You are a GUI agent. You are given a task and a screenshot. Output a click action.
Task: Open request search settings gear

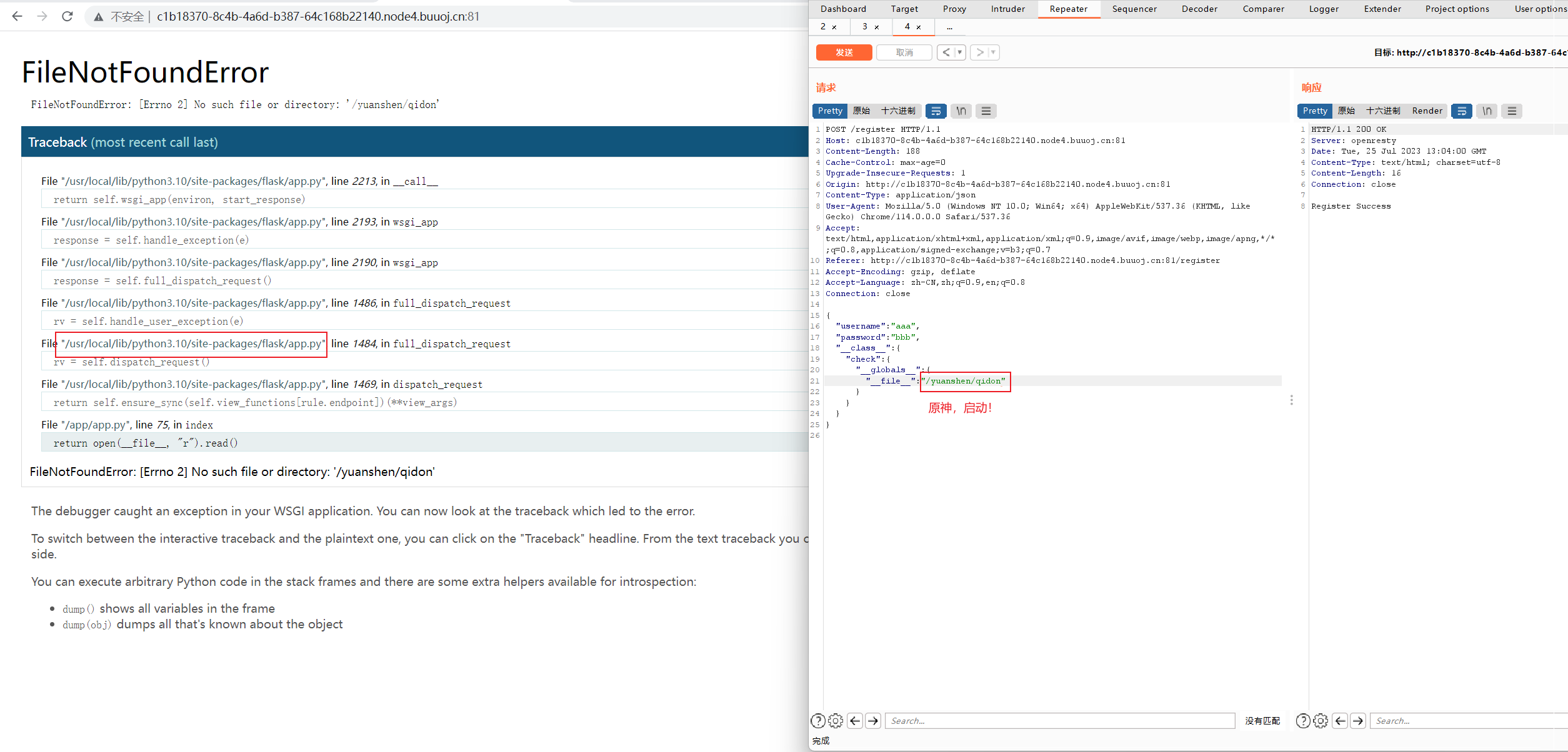836,721
